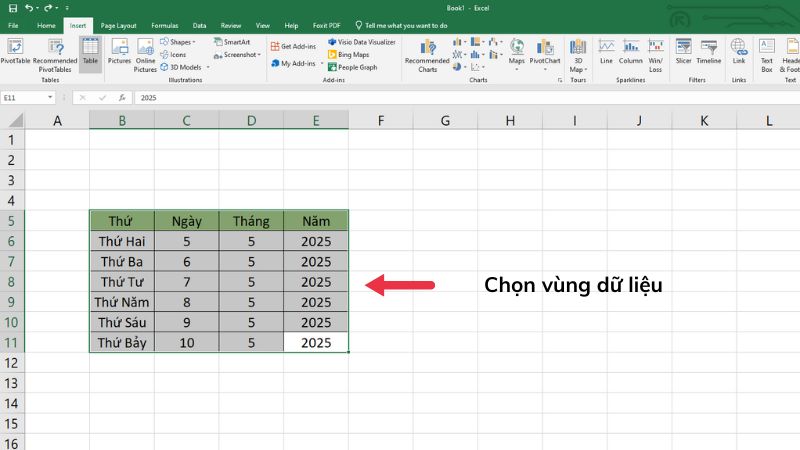Insert a Table from the ribbon
Image resolution: width=800 pixels, height=450 pixels.
(90, 51)
